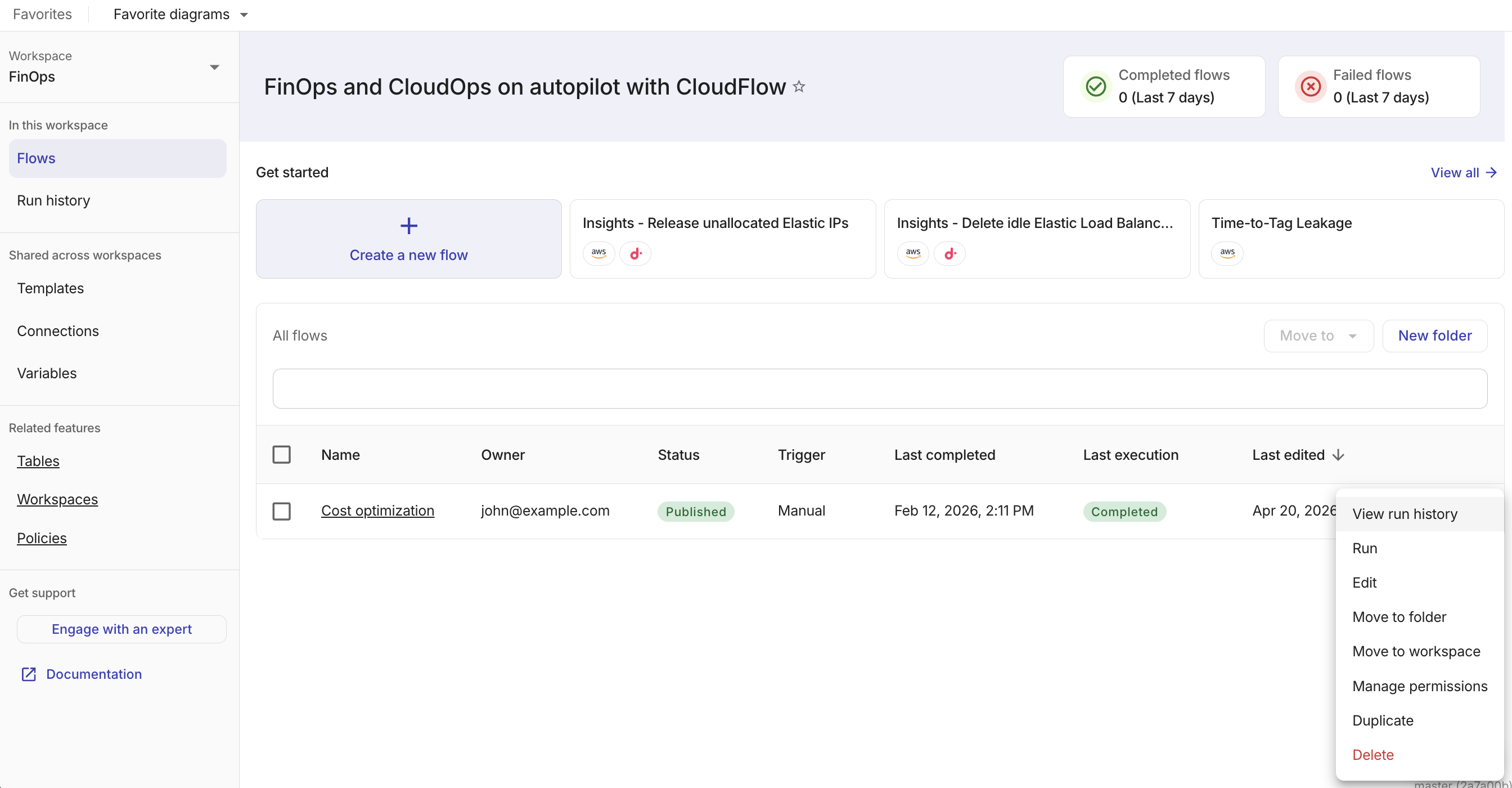Screen dimensions: 1512x788
Task: Open the Favorite diagrams dropdown
Action: 181,15
